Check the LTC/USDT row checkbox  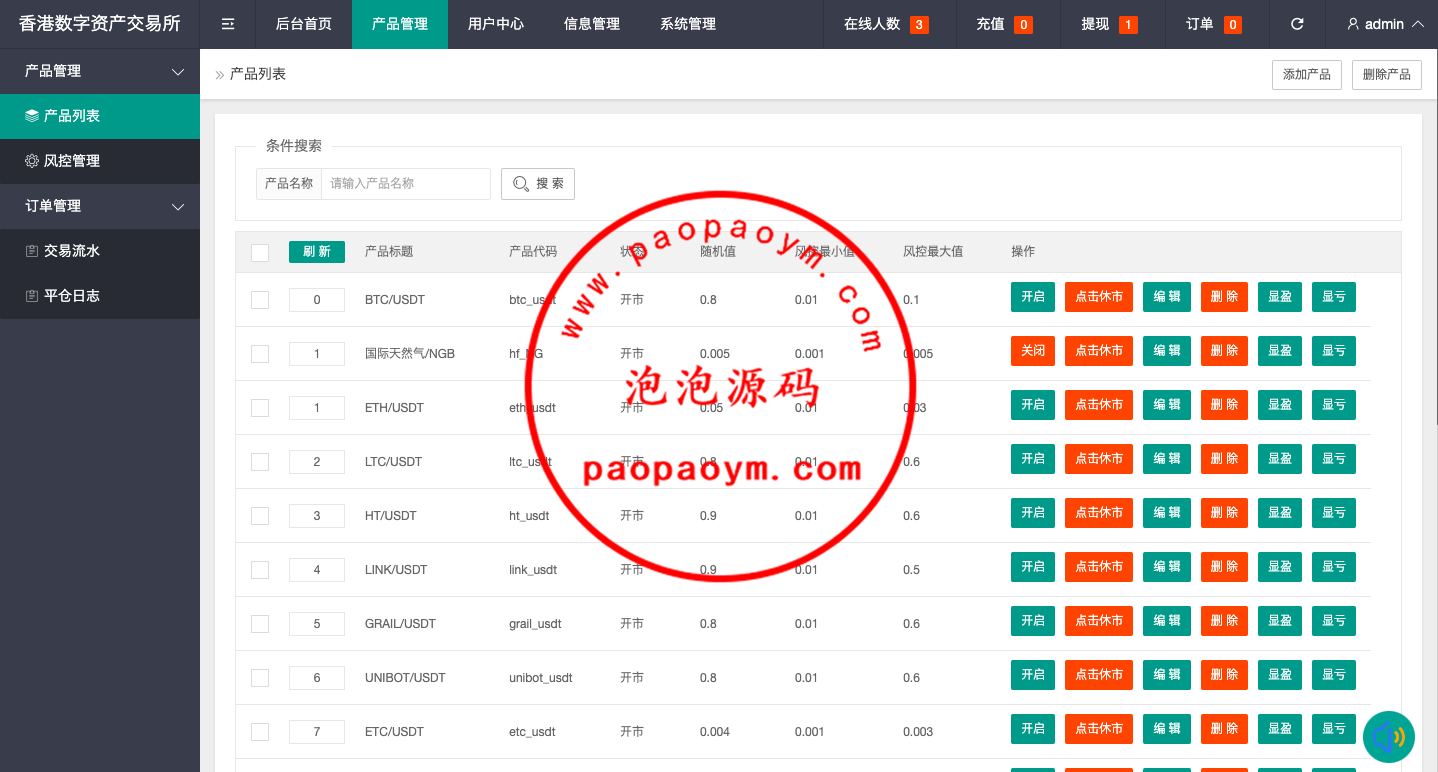[x=260, y=462]
